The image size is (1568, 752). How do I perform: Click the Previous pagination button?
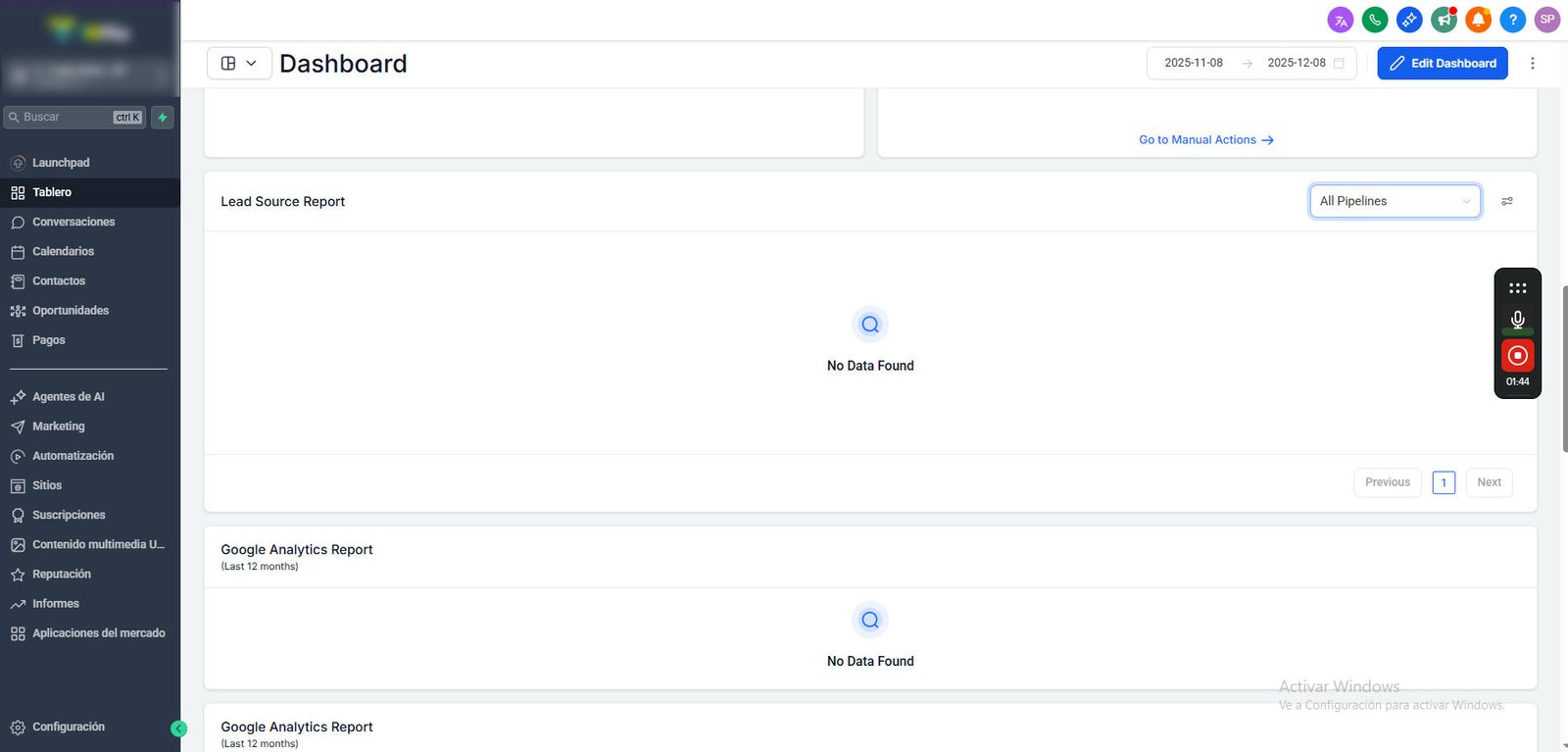tap(1388, 482)
